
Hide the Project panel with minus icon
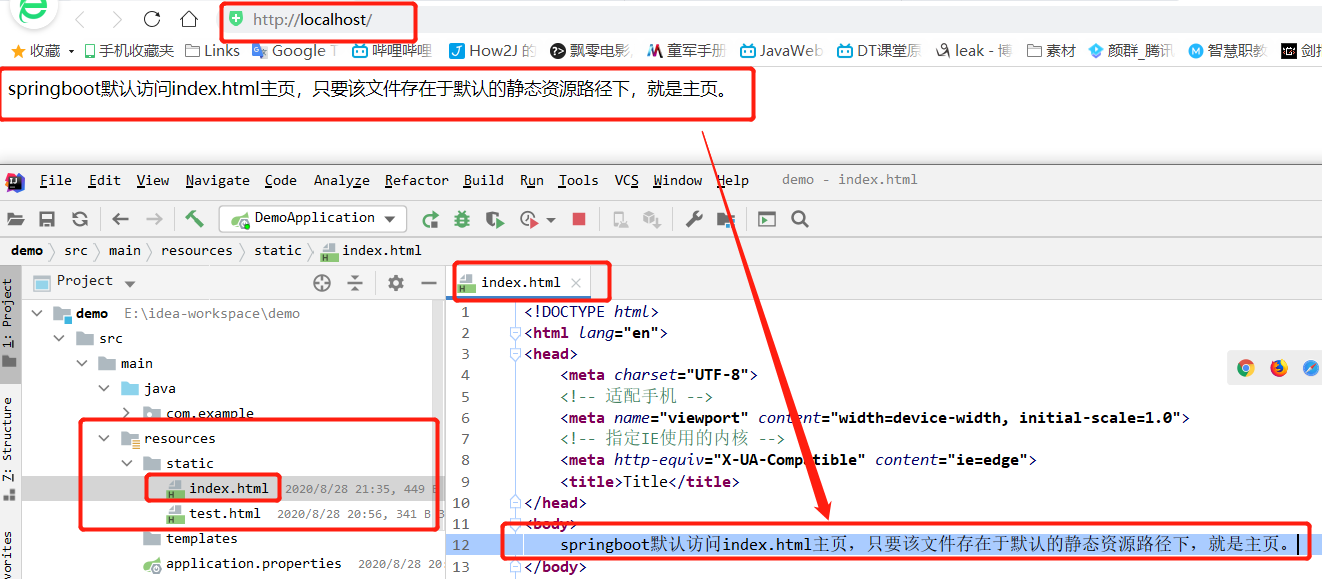pos(428,283)
